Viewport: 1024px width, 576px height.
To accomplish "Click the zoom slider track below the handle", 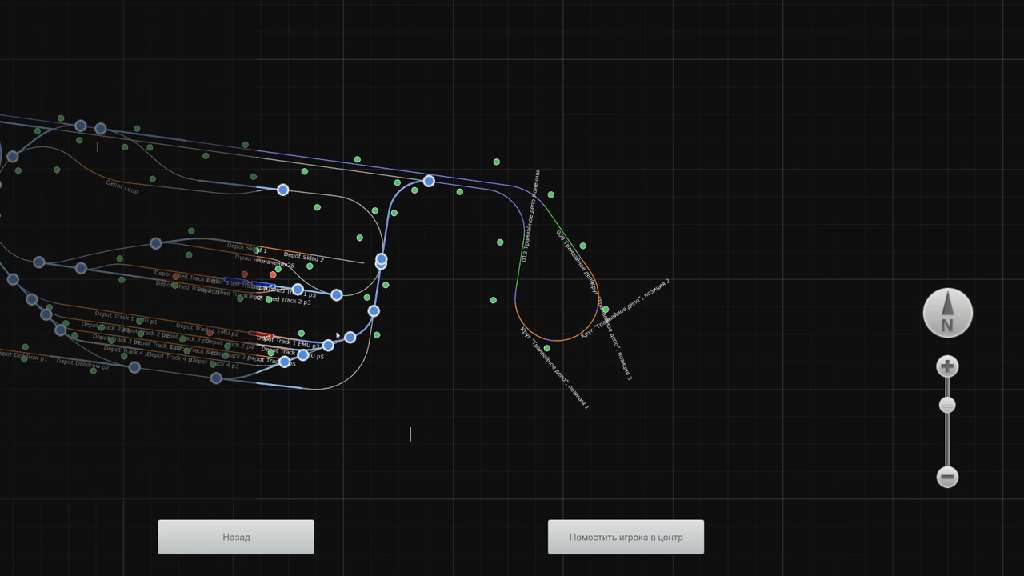I will click(947, 438).
